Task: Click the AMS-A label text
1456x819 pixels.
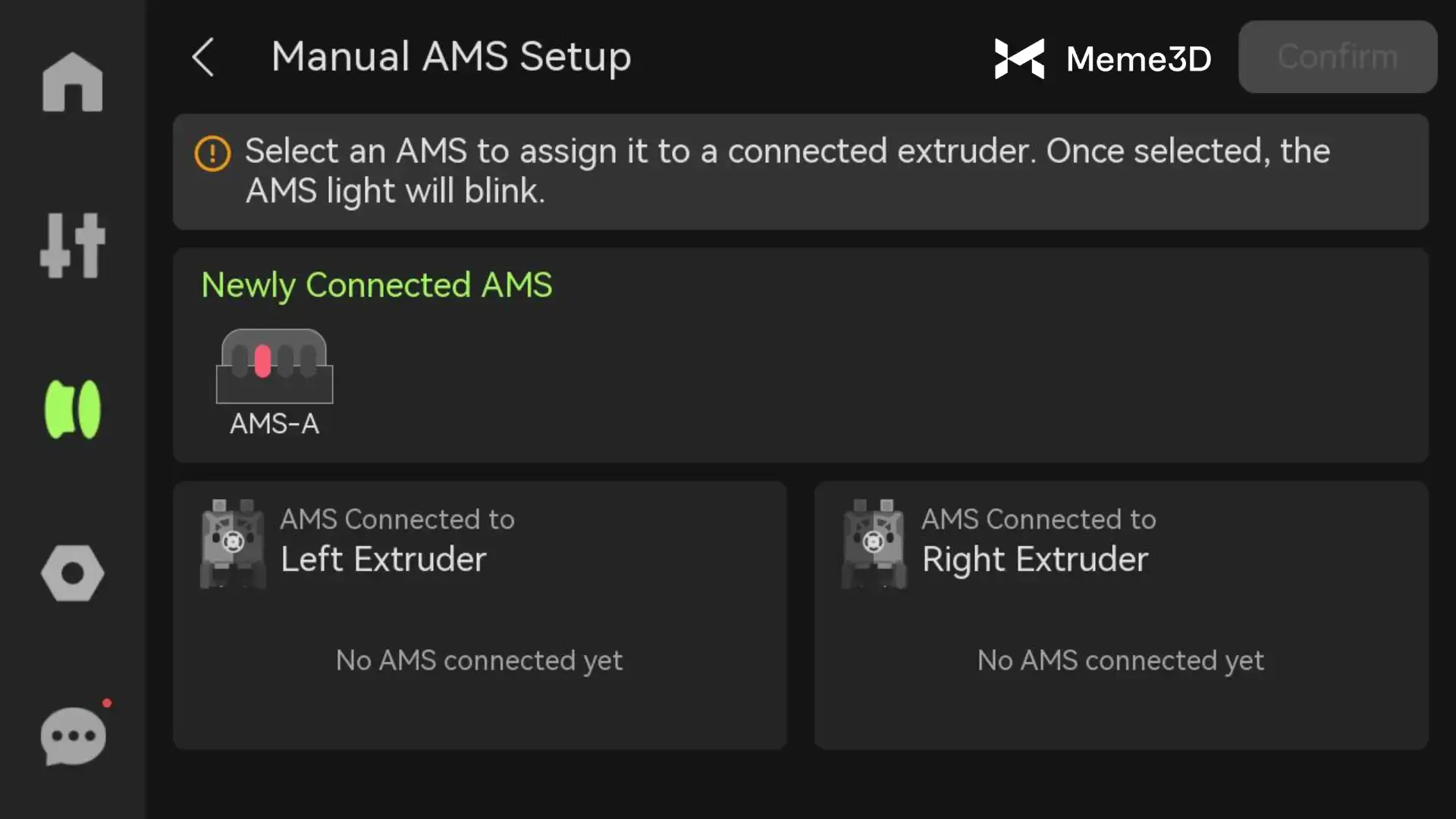Action: (x=275, y=424)
